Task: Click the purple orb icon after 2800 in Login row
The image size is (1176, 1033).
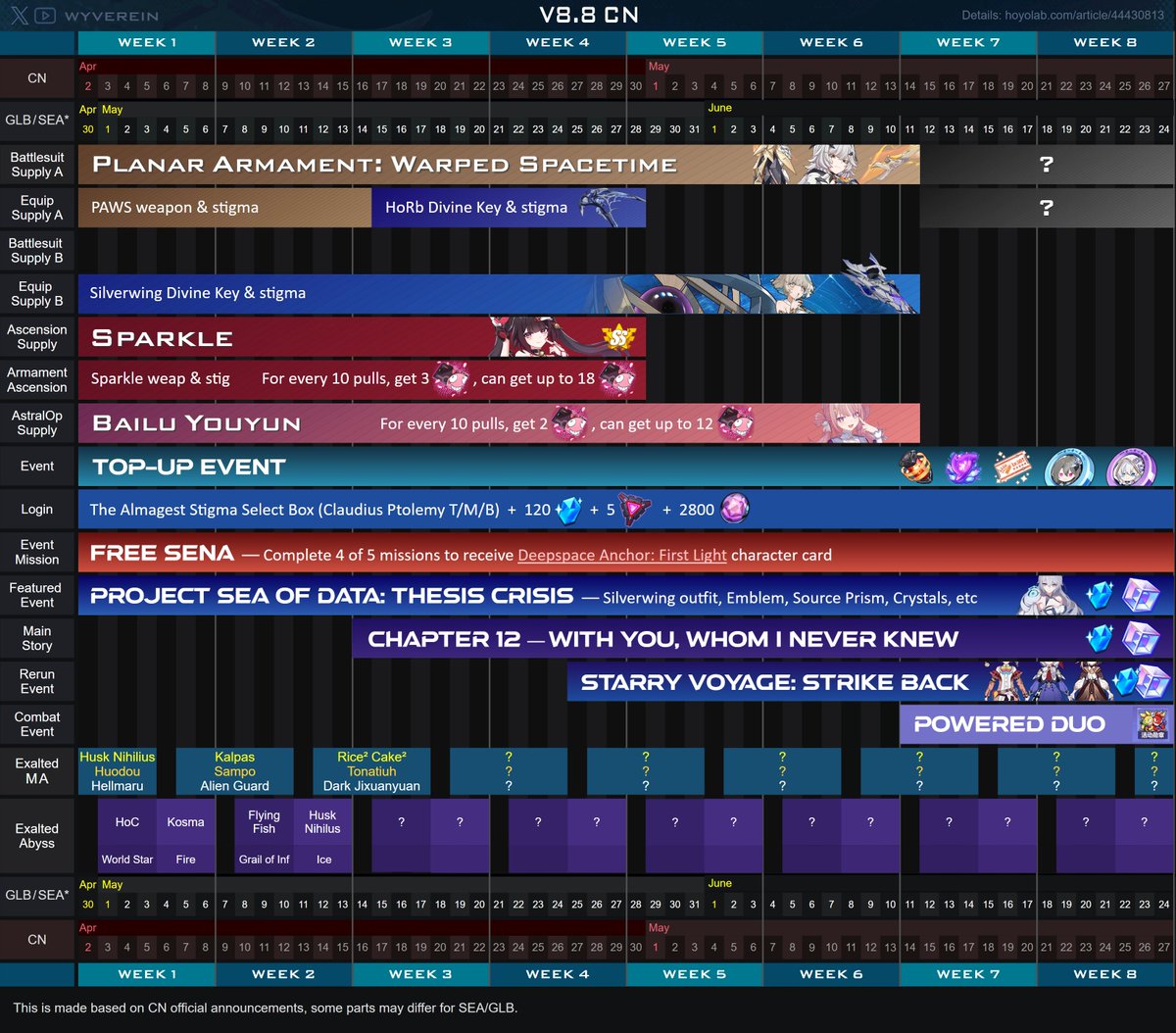Action: point(735,509)
